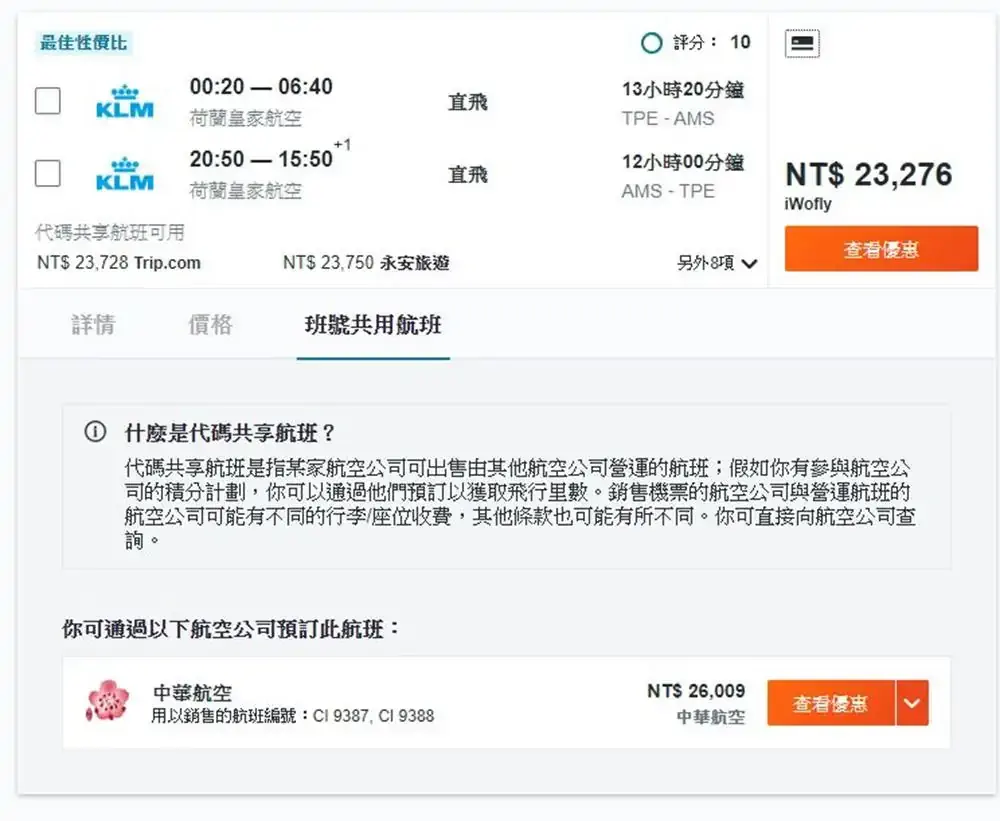Click the 評分: 10 score text
The image size is (1000, 821).
click(x=712, y=43)
